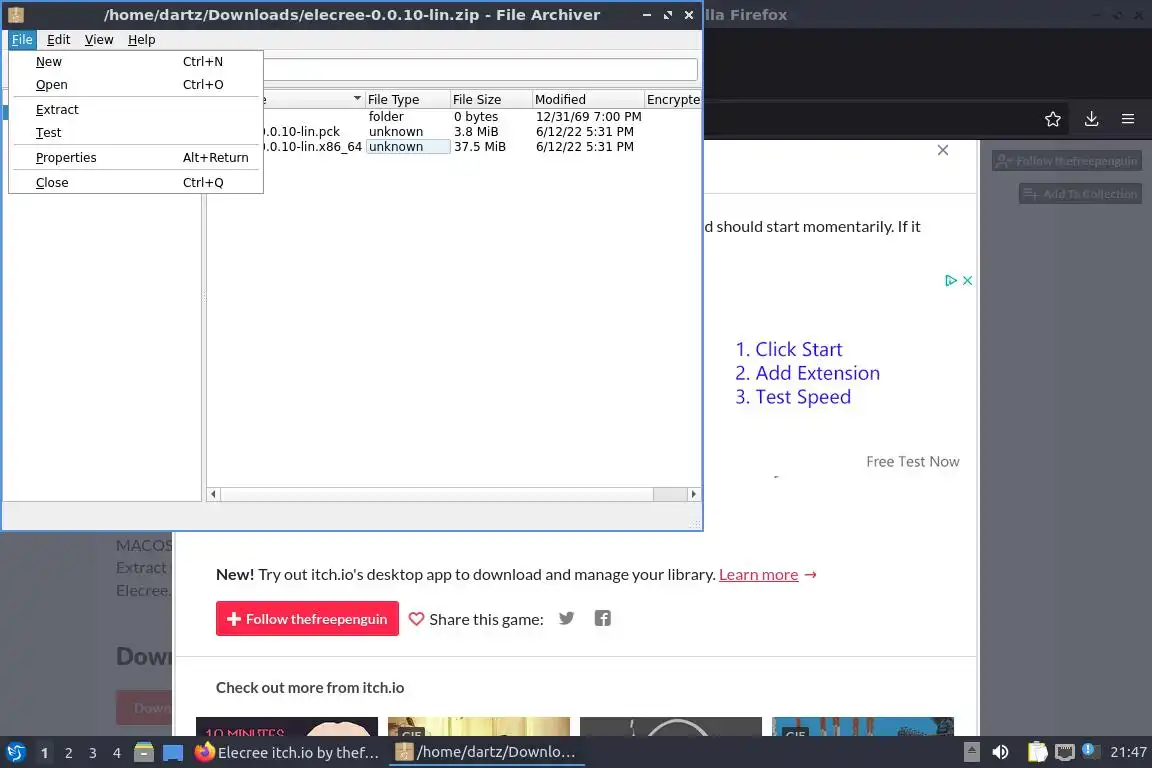
Task: Switch to workspace 3 on the taskbar
Action: click(93, 753)
